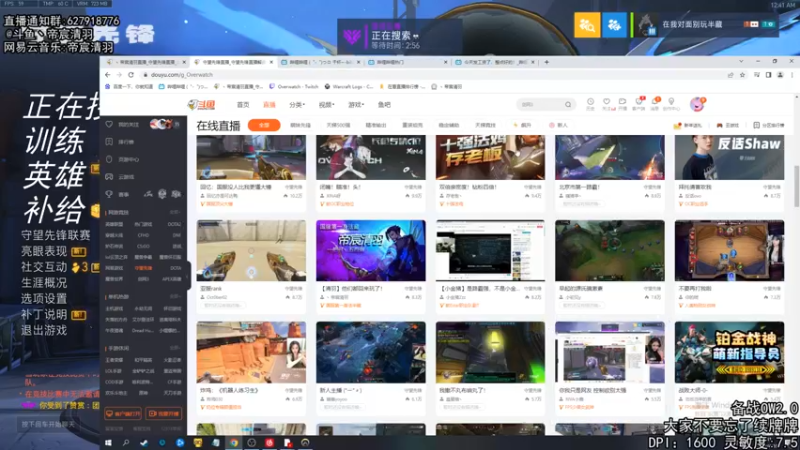Switch to the fourth browser tab

[407, 62]
